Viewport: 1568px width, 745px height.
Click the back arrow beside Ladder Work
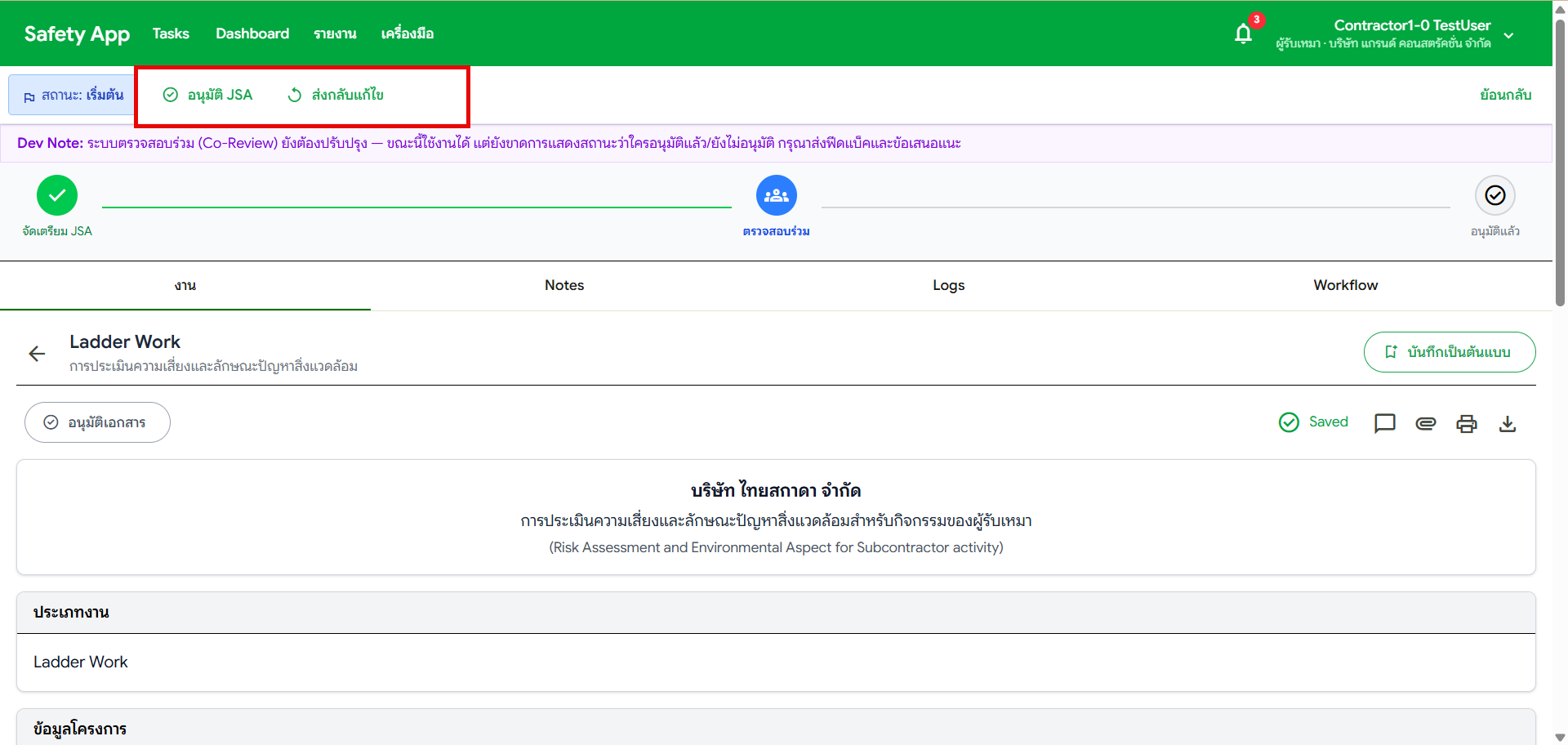(37, 353)
